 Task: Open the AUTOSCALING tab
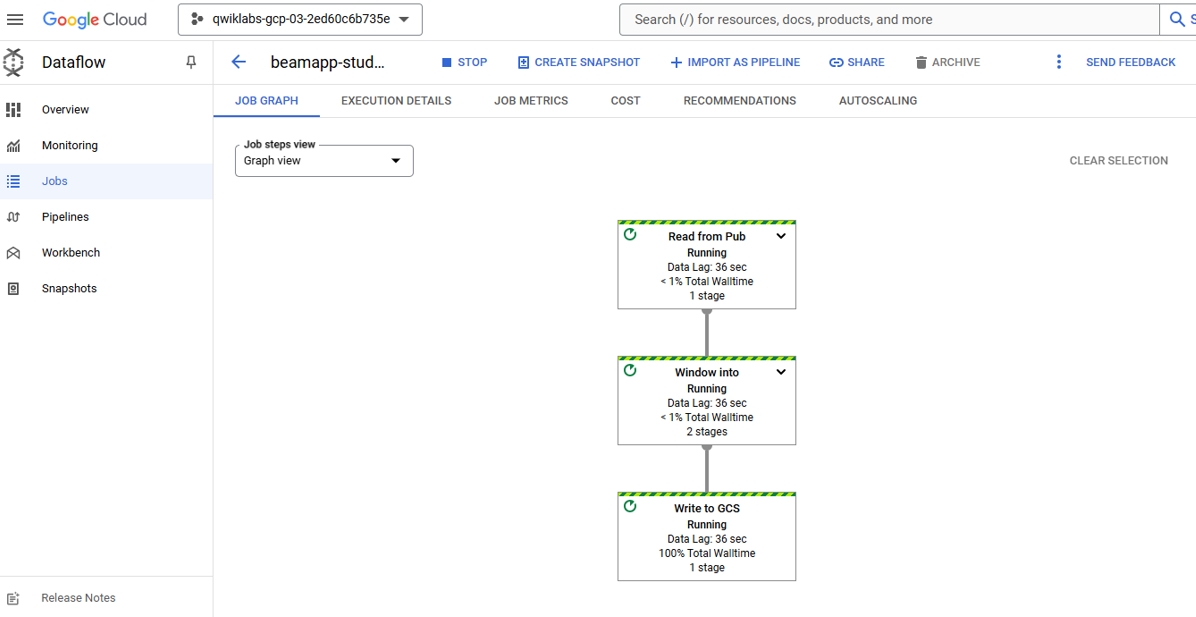click(x=877, y=100)
